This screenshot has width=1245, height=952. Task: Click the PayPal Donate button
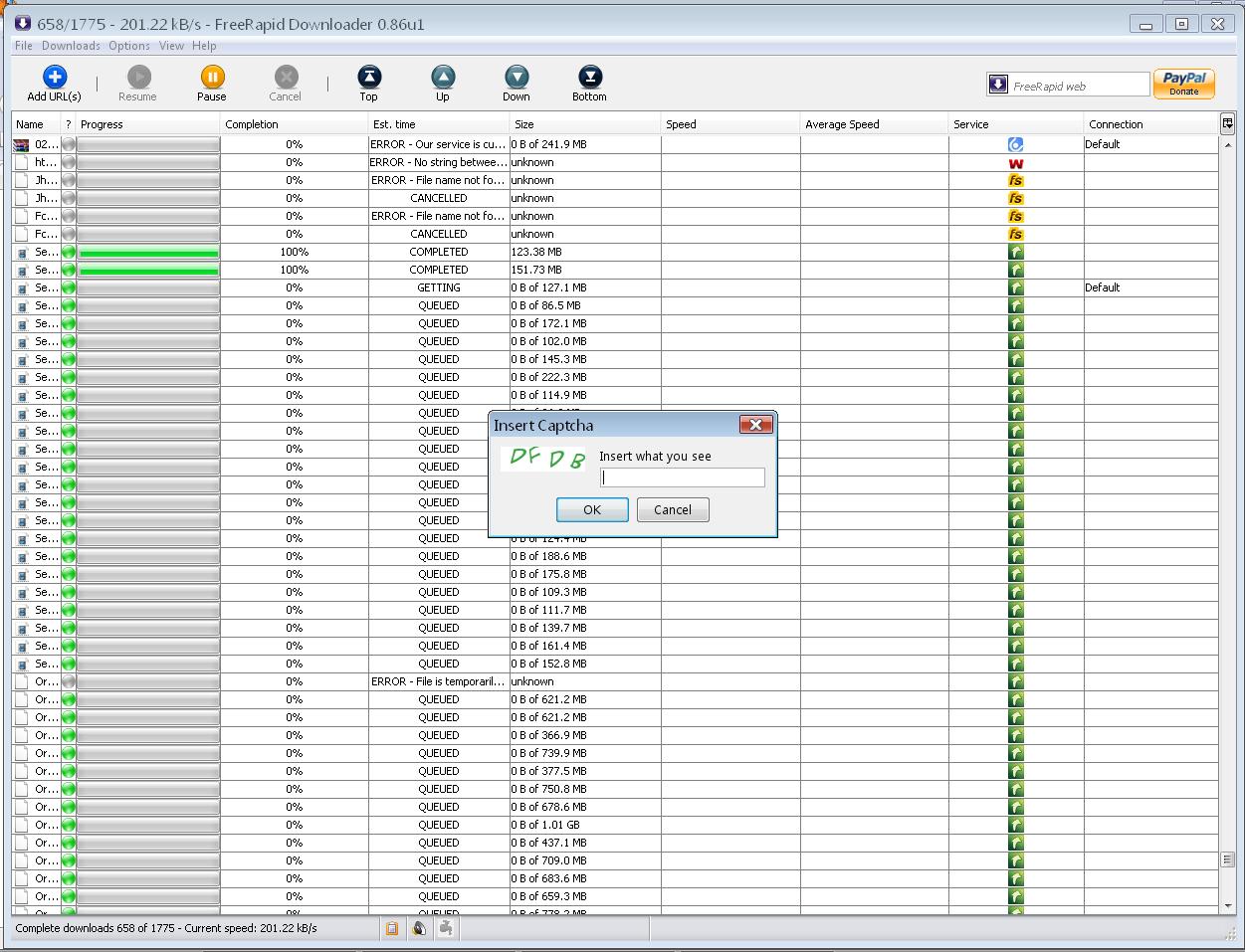pyautogui.click(x=1183, y=85)
